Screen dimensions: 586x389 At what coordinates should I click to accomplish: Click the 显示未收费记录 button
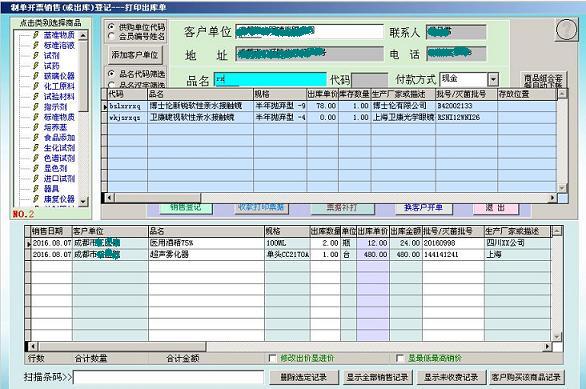pyautogui.click(x=451, y=377)
